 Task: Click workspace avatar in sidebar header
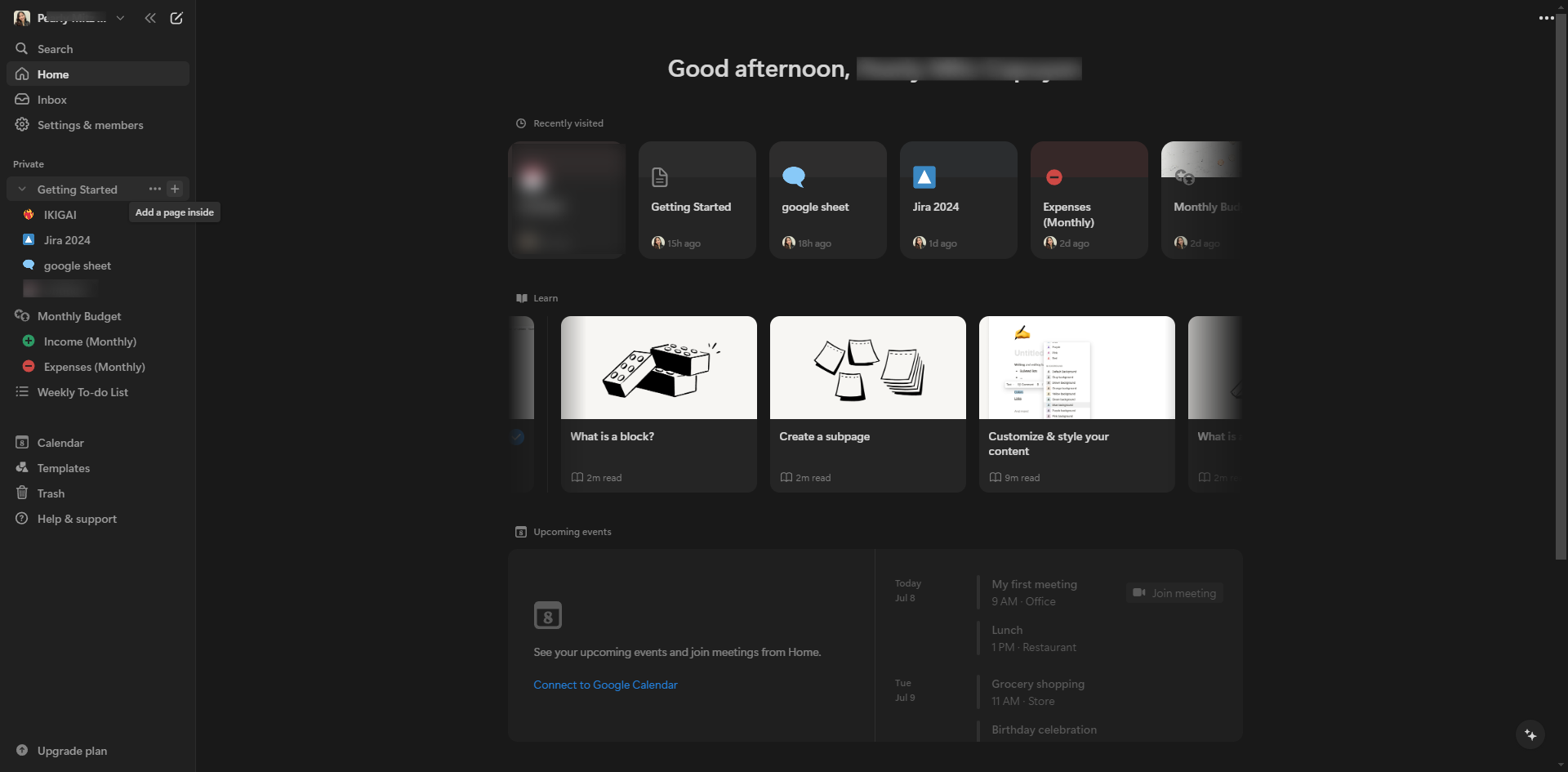coord(22,18)
